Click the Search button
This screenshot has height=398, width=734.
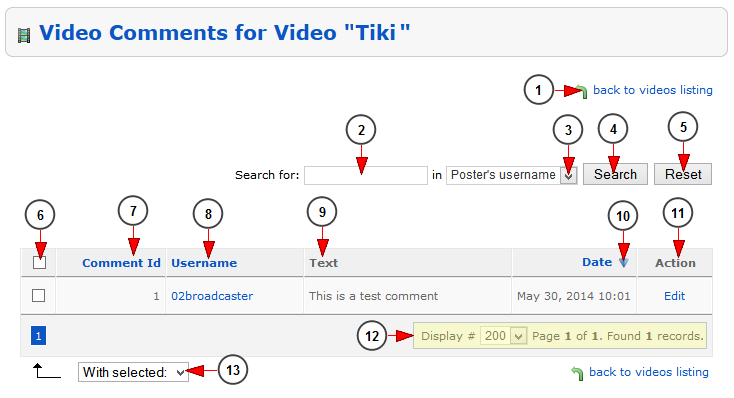615,174
